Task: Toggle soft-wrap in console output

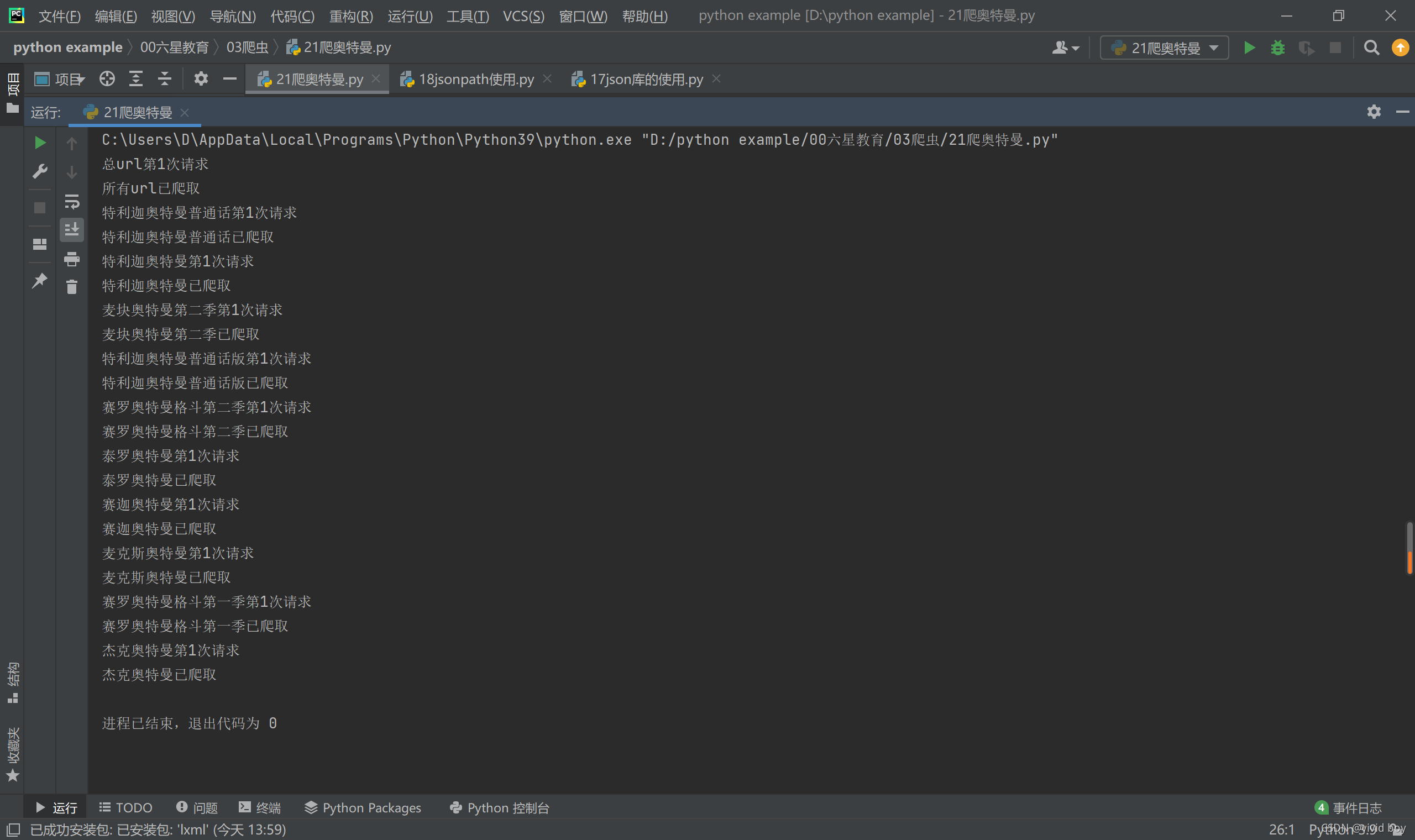Action: 71,202
